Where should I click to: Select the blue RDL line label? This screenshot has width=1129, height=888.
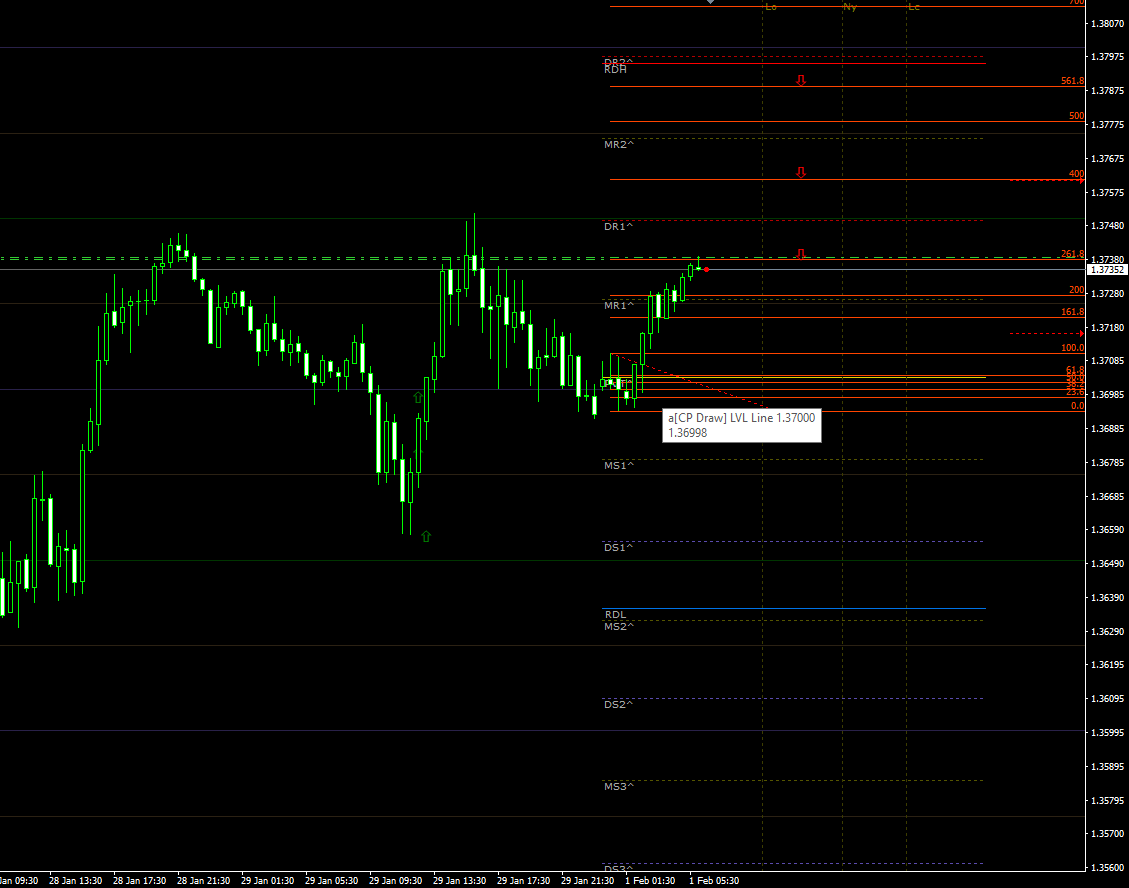[615, 614]
